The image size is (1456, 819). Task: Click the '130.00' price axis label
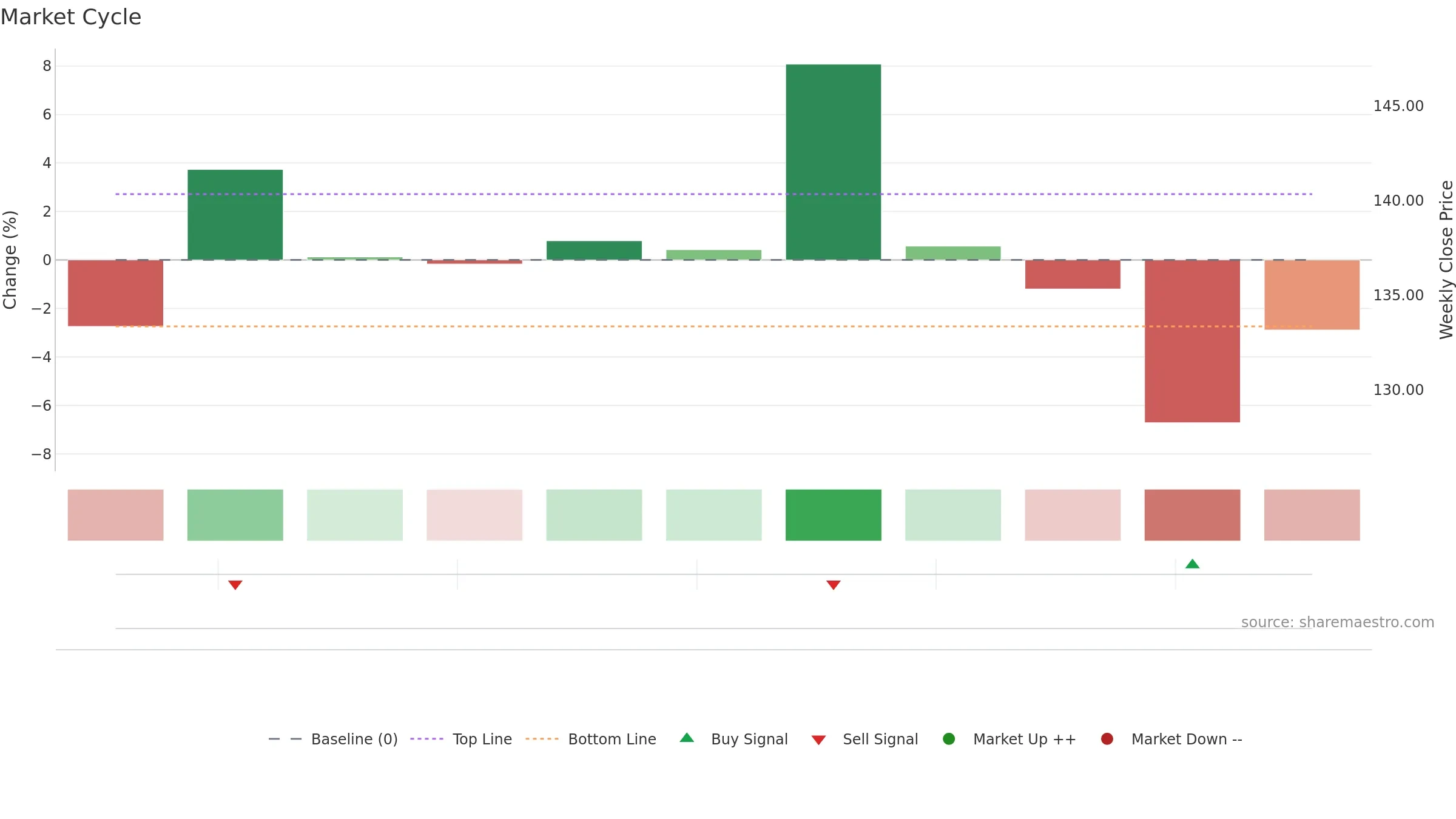(x=1398, y=390)
